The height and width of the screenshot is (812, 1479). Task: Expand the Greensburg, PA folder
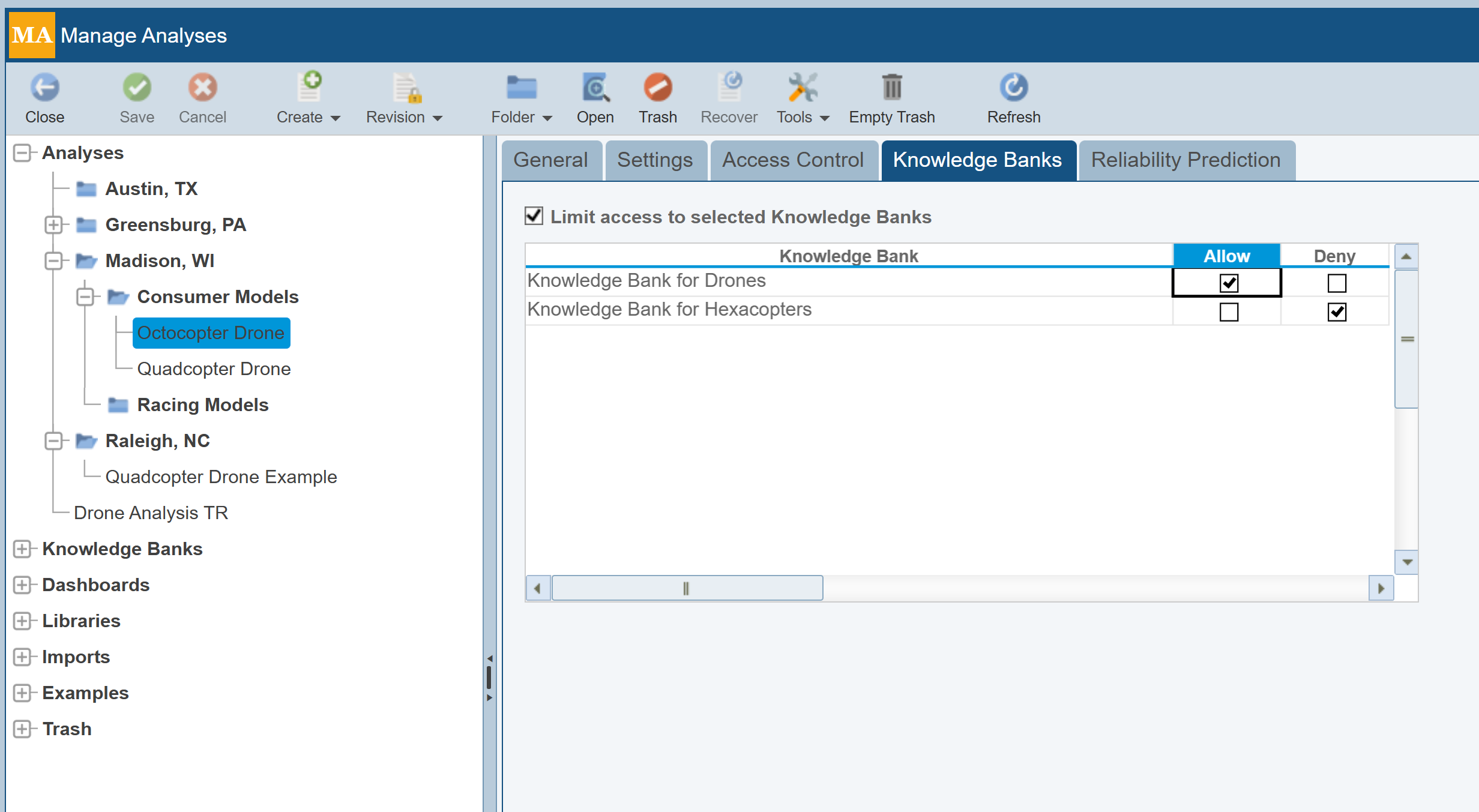tap(53, 225)
